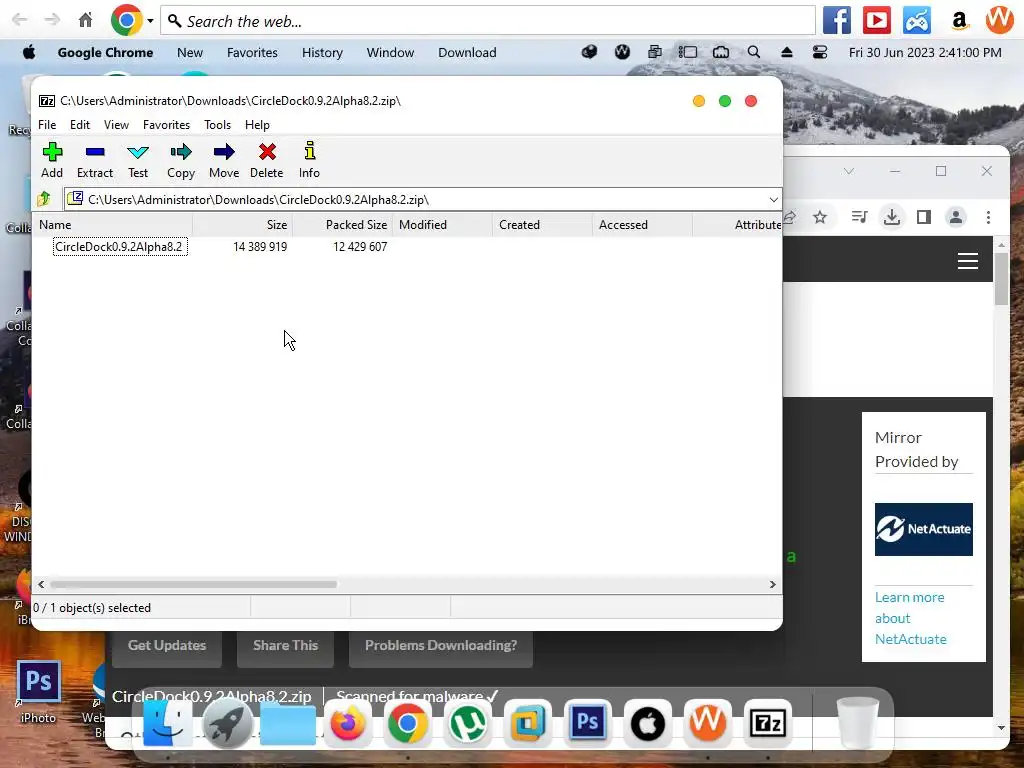
Task: Click the home icon in top browser bar
Action: click(x=86, y=20)
